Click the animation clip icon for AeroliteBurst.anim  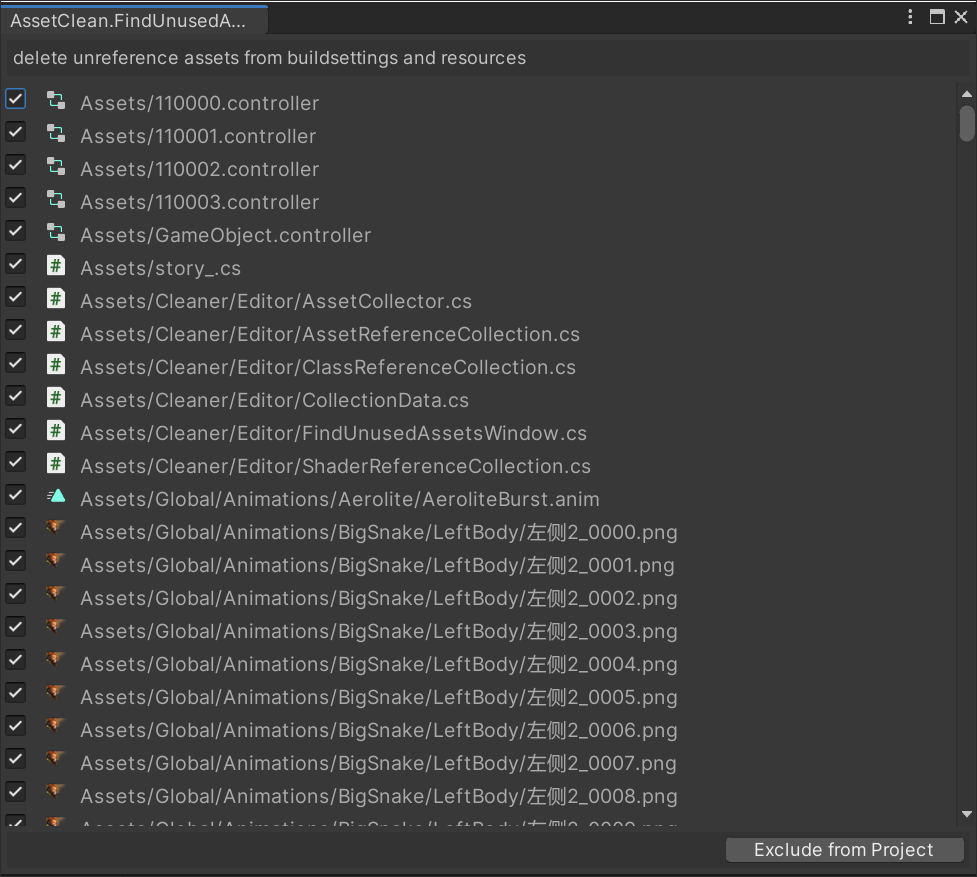pos(56,496)
